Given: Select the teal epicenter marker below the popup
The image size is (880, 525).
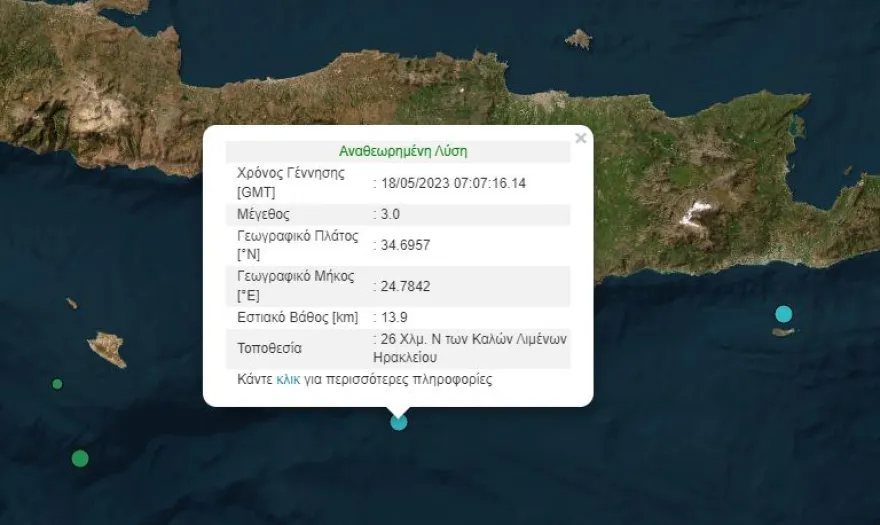Looking at the screenshot, I should [398, 422].
